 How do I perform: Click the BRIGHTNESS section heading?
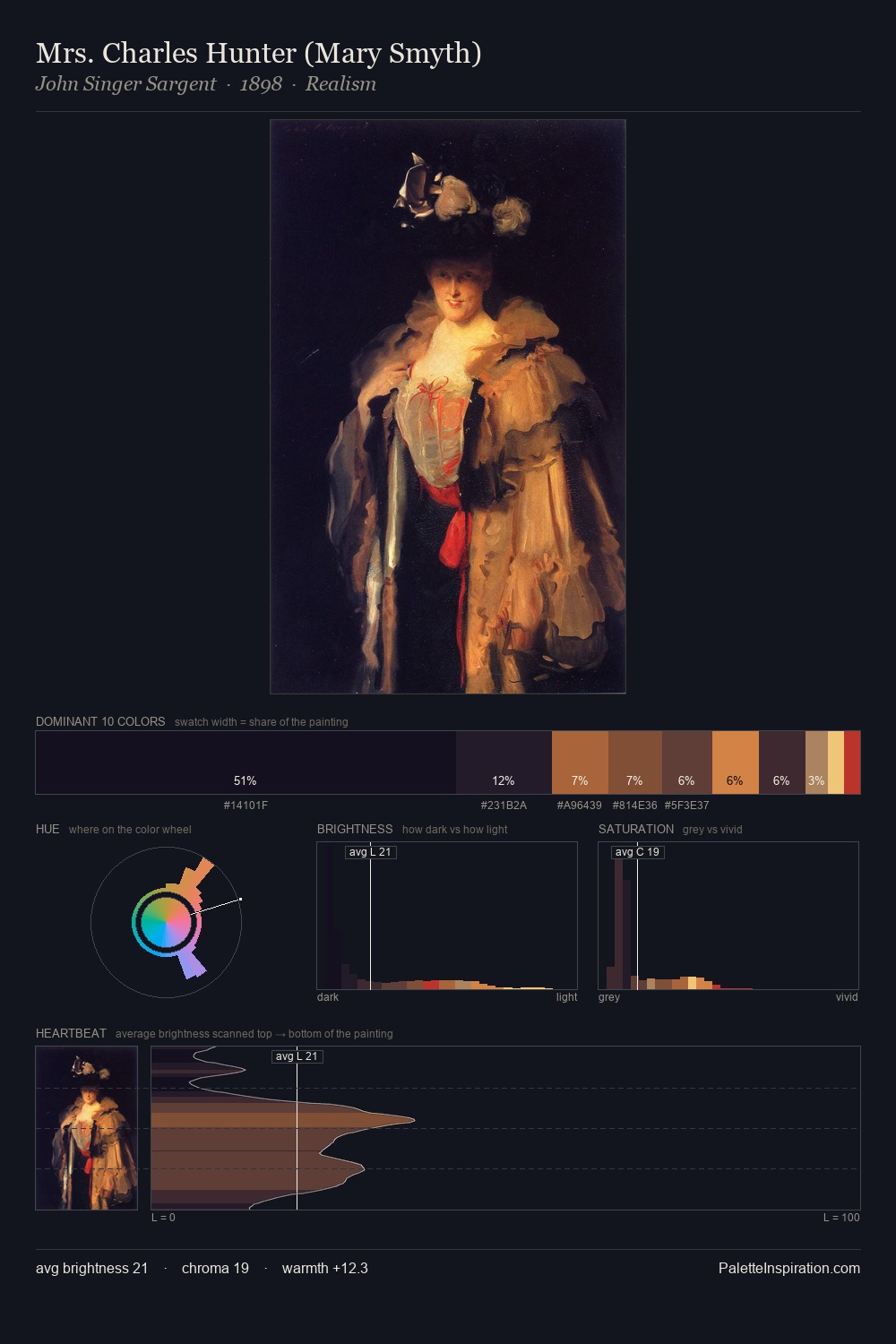355,829
